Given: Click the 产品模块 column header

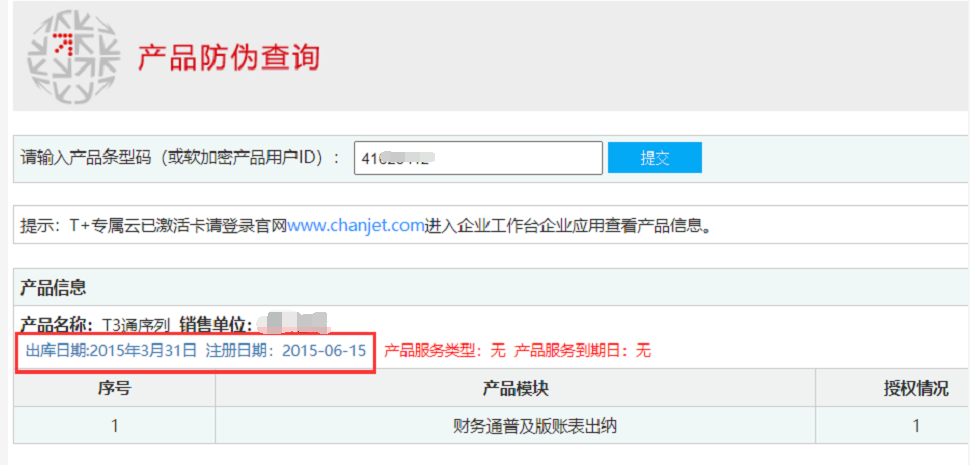Looking at the screenshot, I should pyautogui.click(x=515, y=388).
